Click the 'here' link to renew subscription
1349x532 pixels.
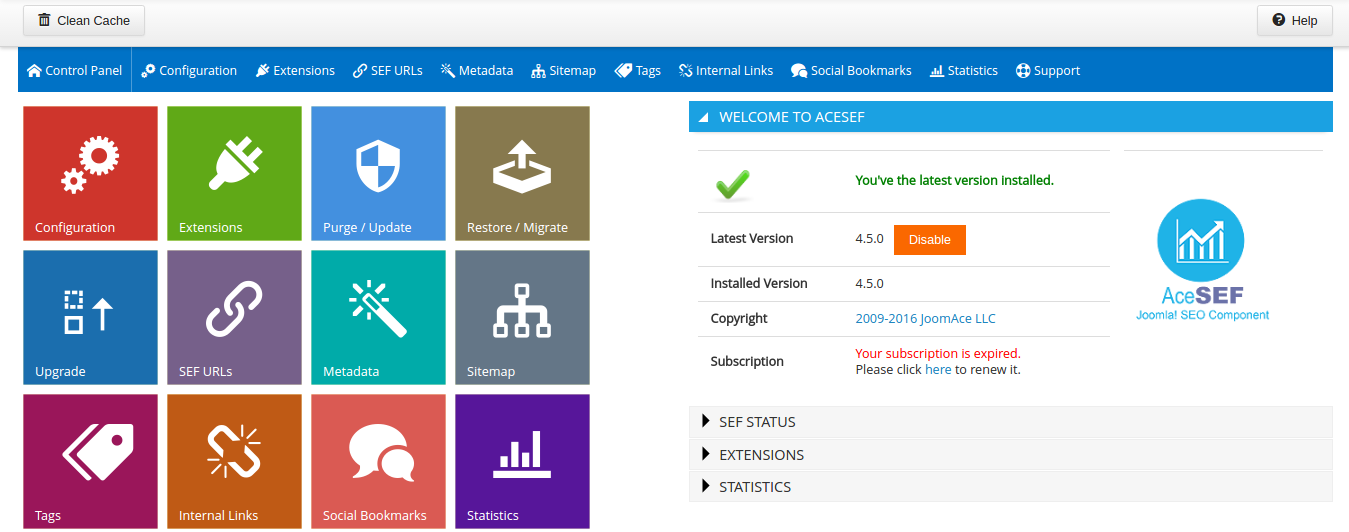[938, 370]
